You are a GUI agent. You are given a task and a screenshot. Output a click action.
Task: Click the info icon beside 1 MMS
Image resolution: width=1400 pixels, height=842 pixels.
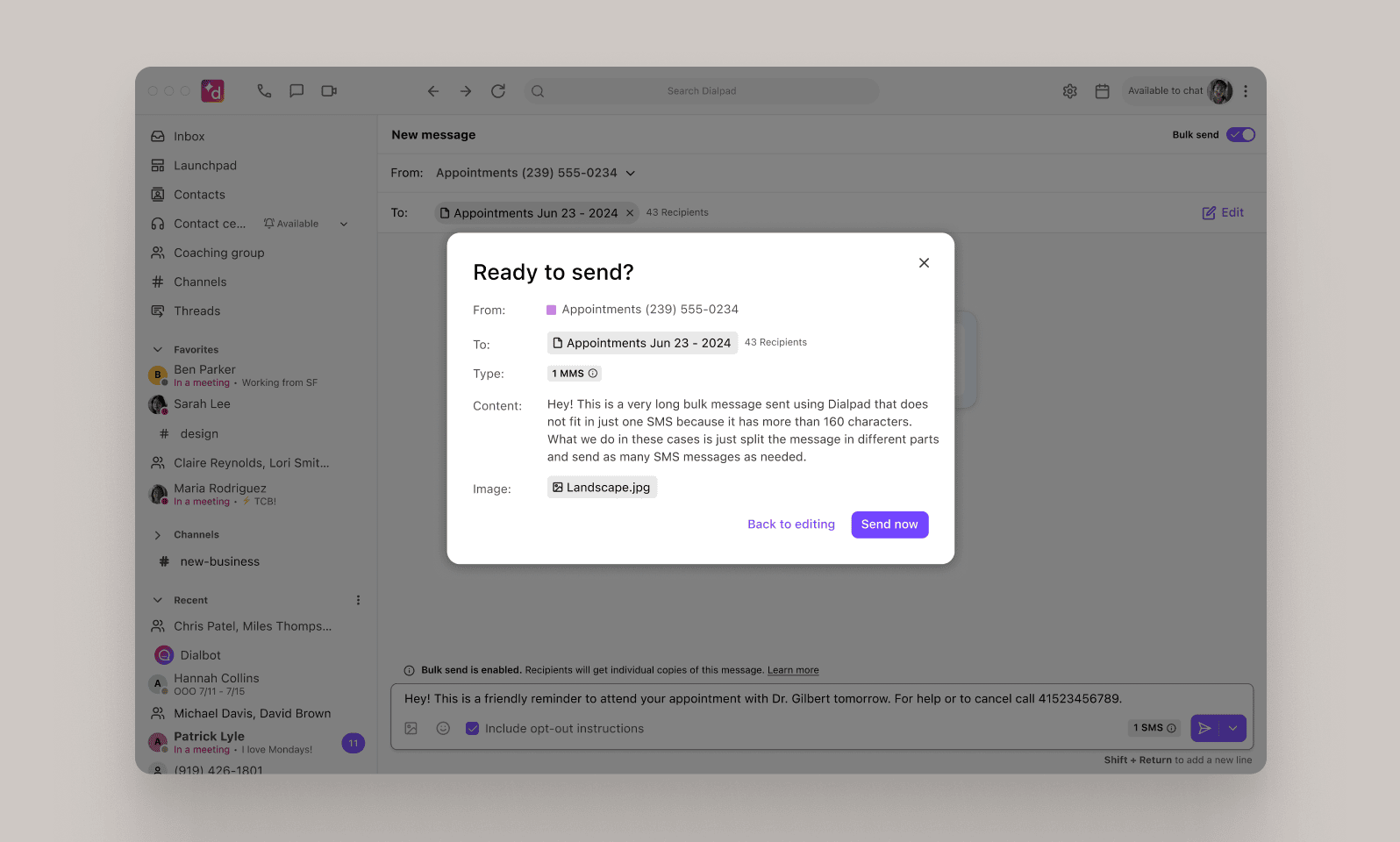coord(593,374)
